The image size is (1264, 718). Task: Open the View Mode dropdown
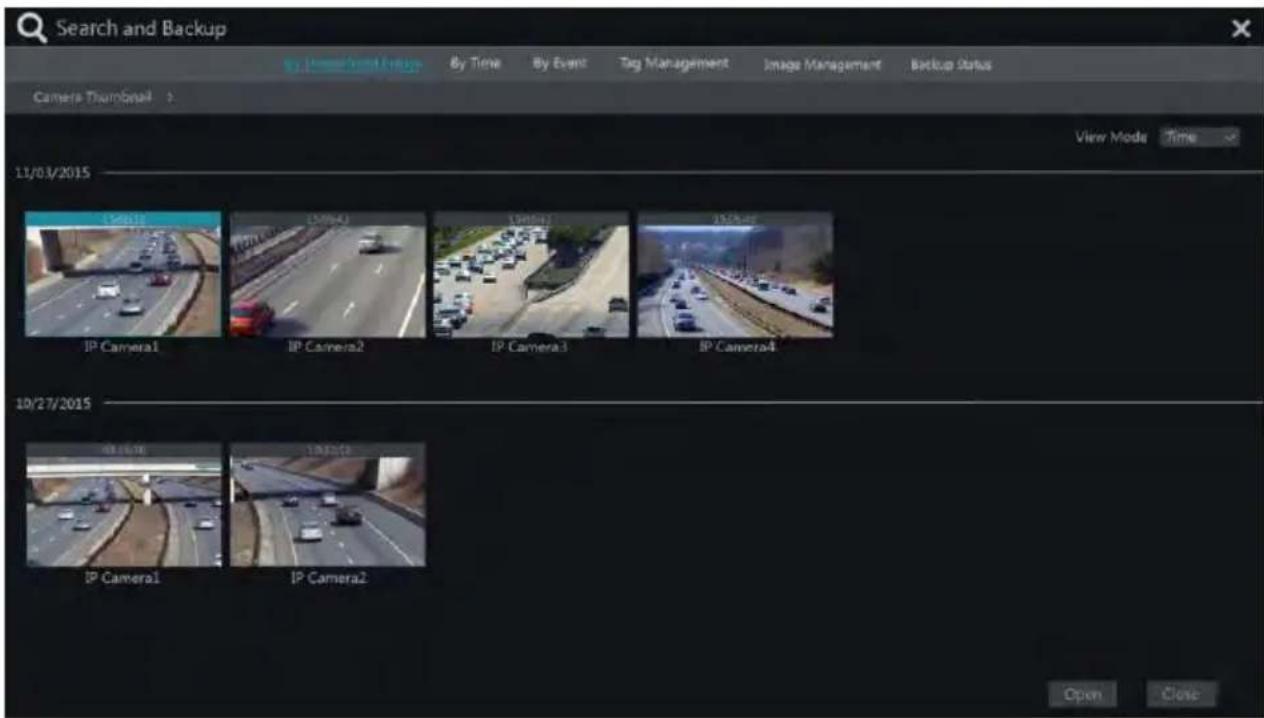click(x=1199, y=138)
